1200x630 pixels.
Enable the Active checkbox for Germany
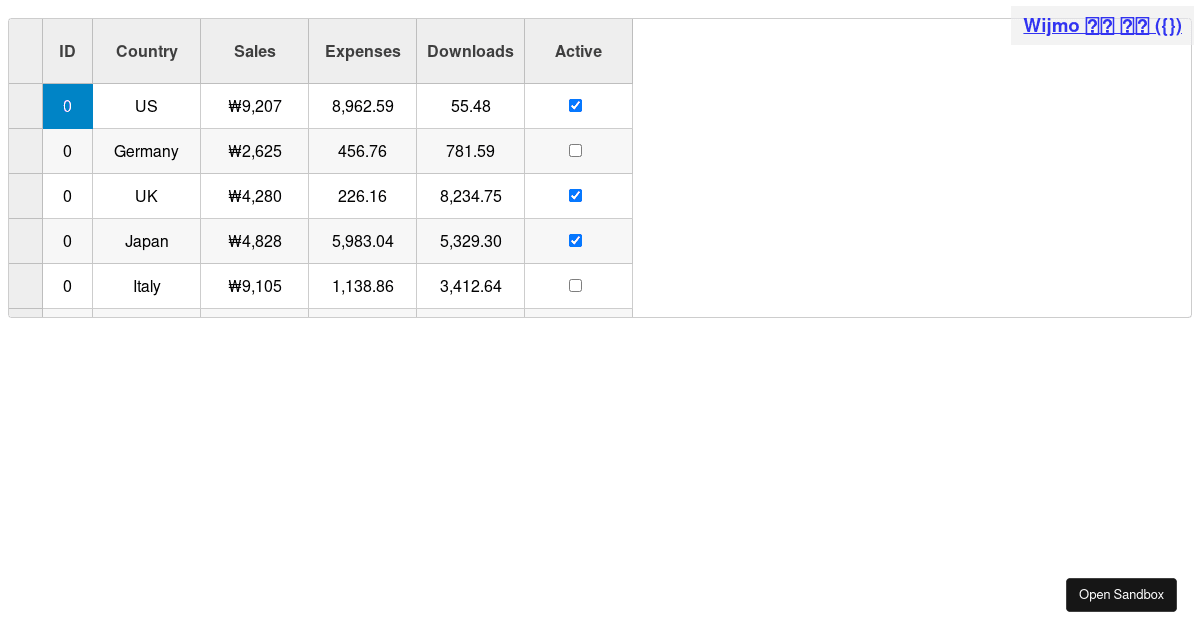pyautogui.click(x=575, y=151)
